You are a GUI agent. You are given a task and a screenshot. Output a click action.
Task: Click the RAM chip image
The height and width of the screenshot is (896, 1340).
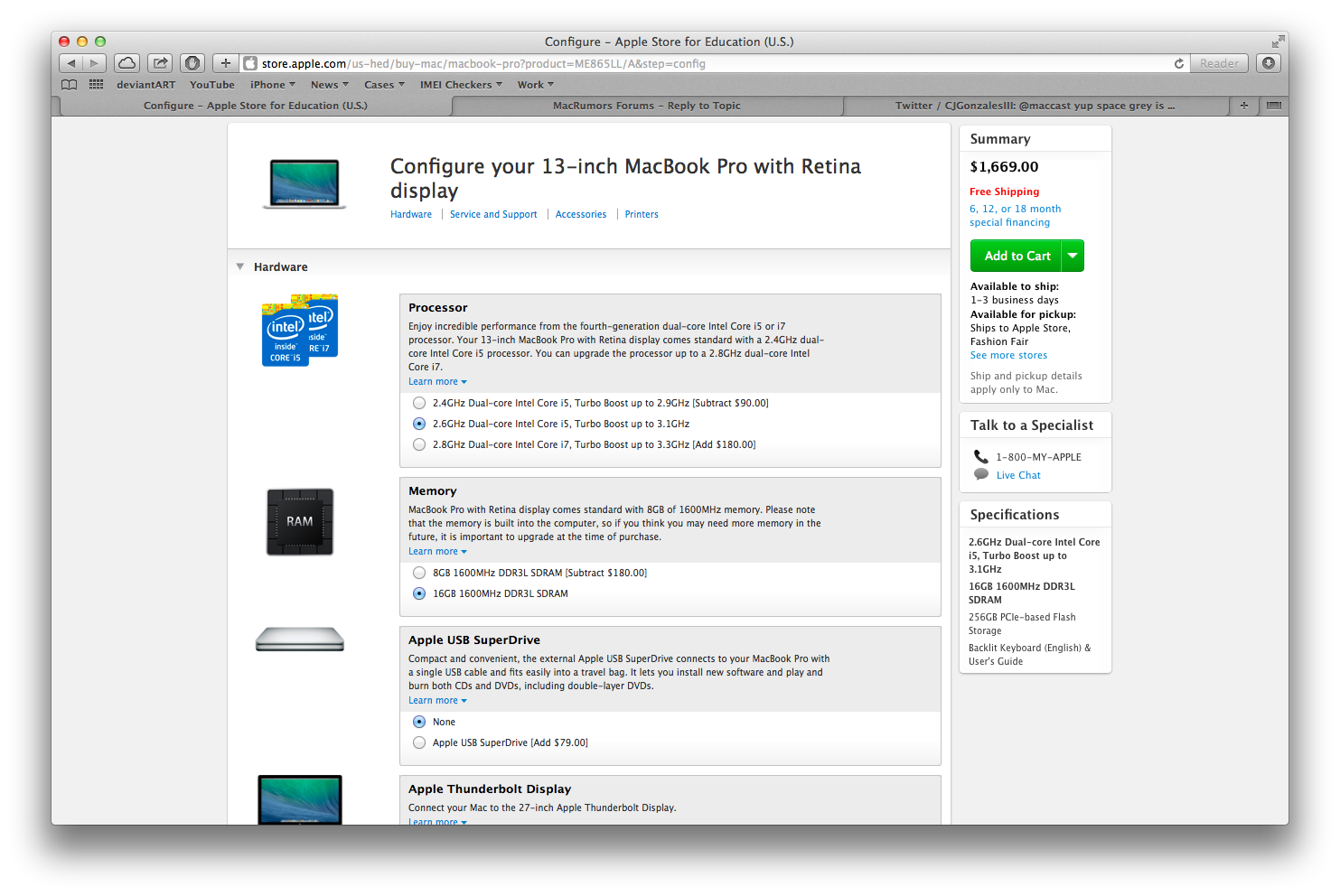click(300, 522)
